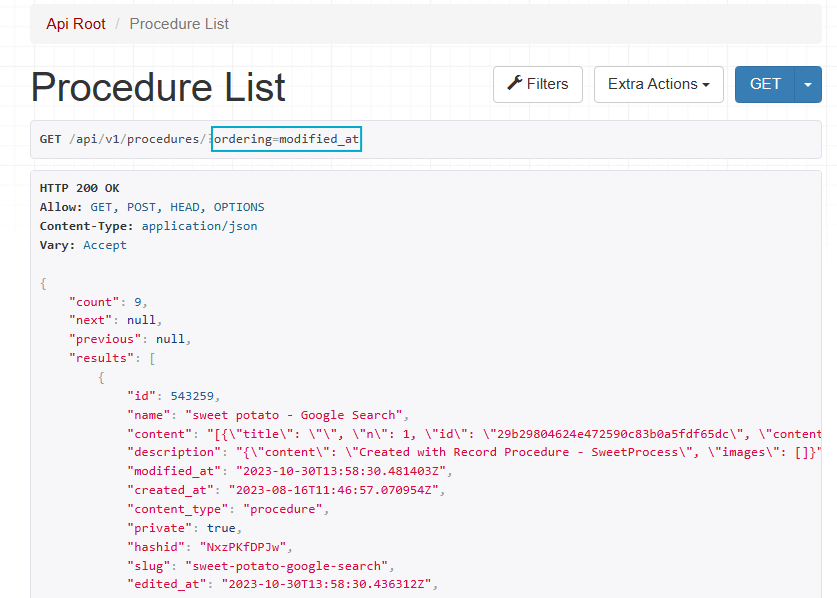Image resolution: width=837 pixels, height=598 pixels.
Task: Expand the Extra Actions dropdown
Action: [659, 84]
